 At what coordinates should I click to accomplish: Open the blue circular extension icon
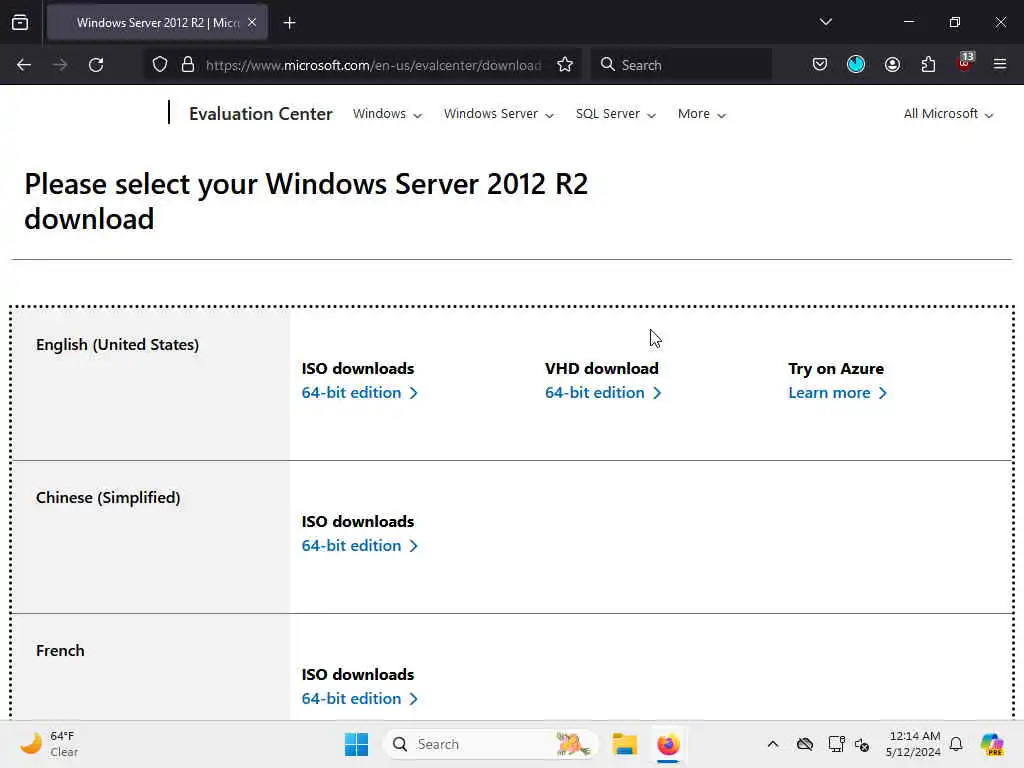click(x=856, y=64)
